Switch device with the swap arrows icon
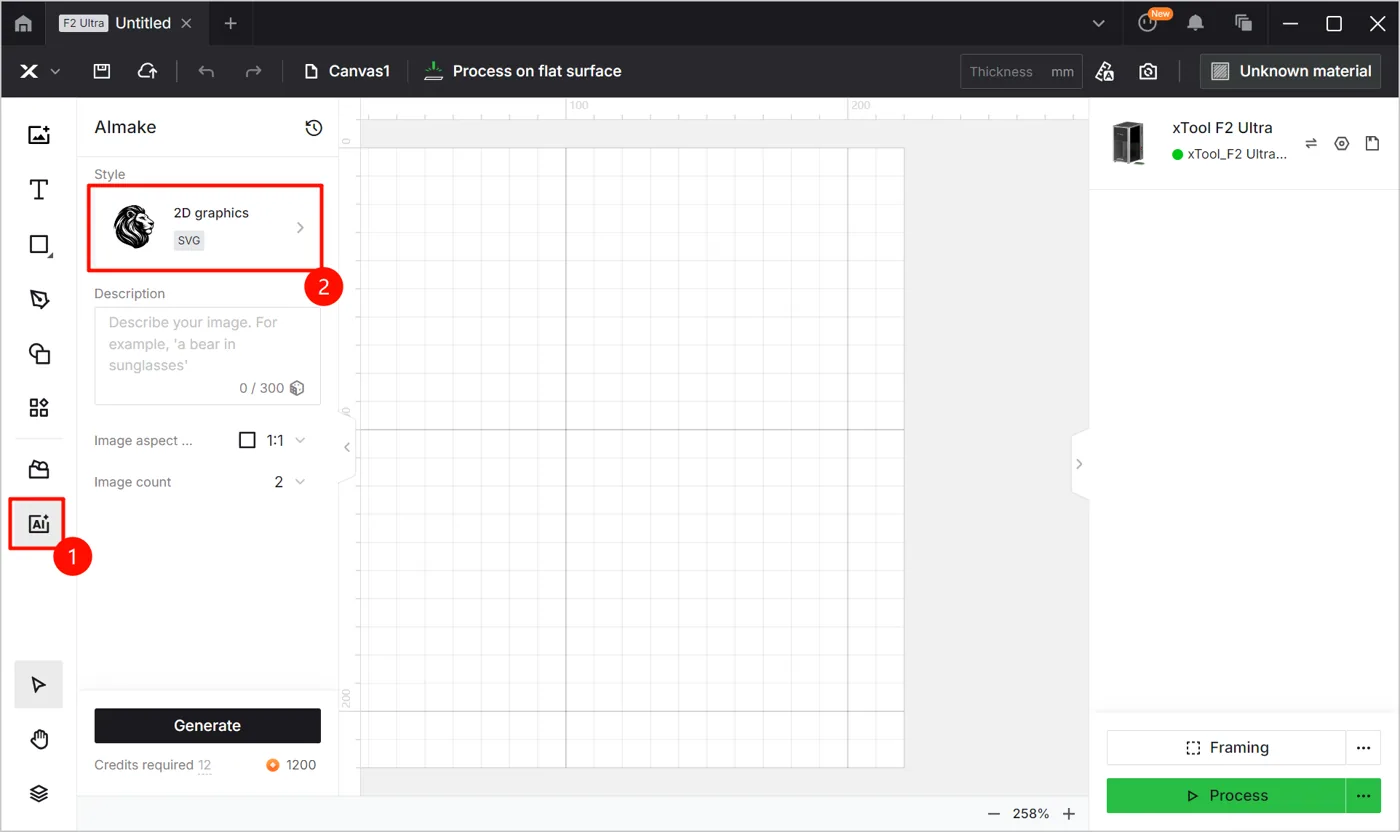Screen dimensions: 1400x832 (x=1311, y=144)
